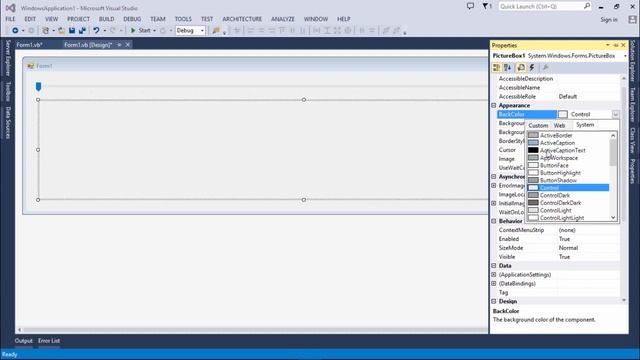The width and height of the screenshot is (640, 360).
Task: Click the Undo arrow icon
Action: tap(96, 31)
